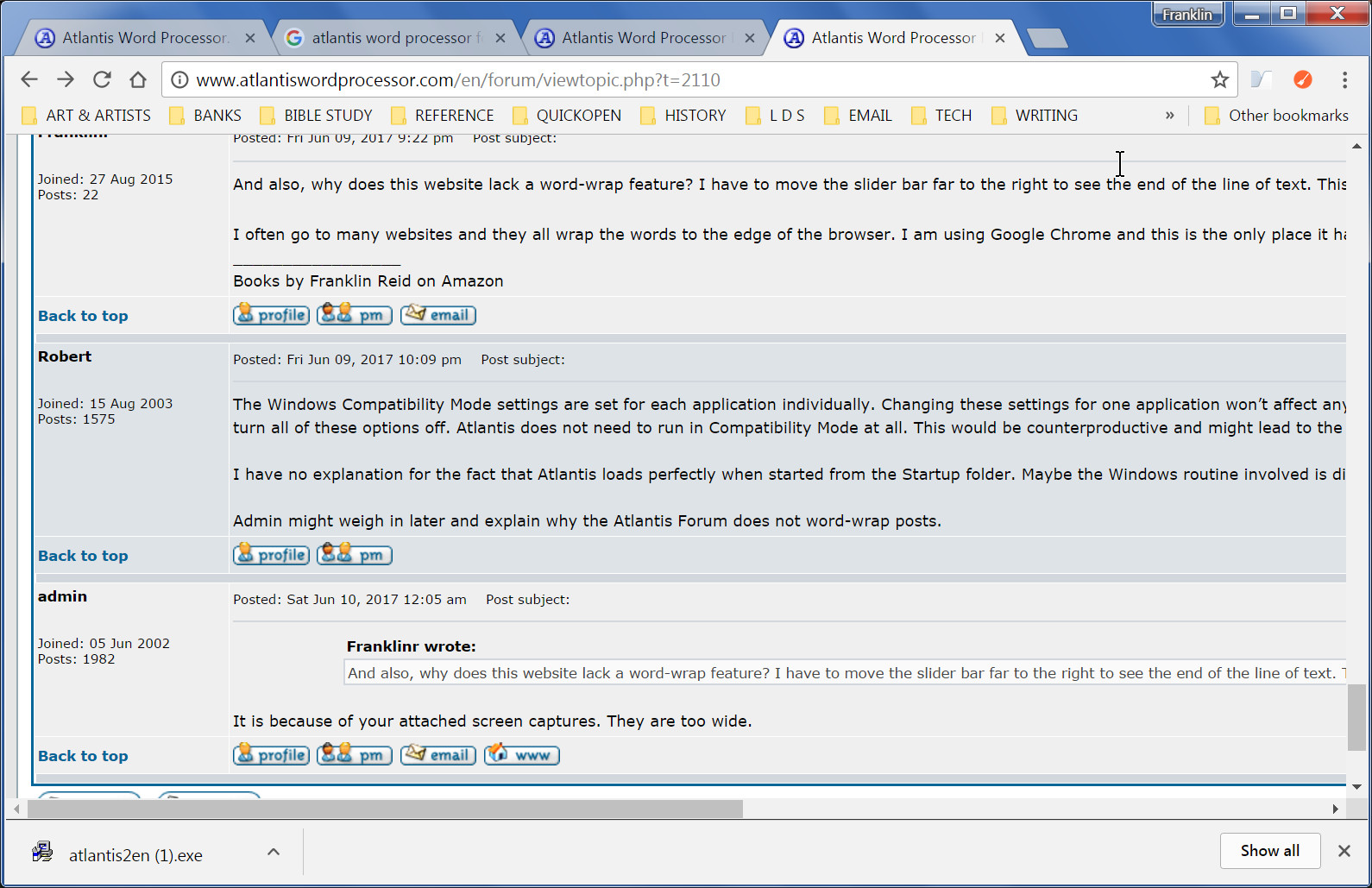Open the Other bookmarks folder
The height and width of the screenshot is (888, 1372).
pos(1276,116)
